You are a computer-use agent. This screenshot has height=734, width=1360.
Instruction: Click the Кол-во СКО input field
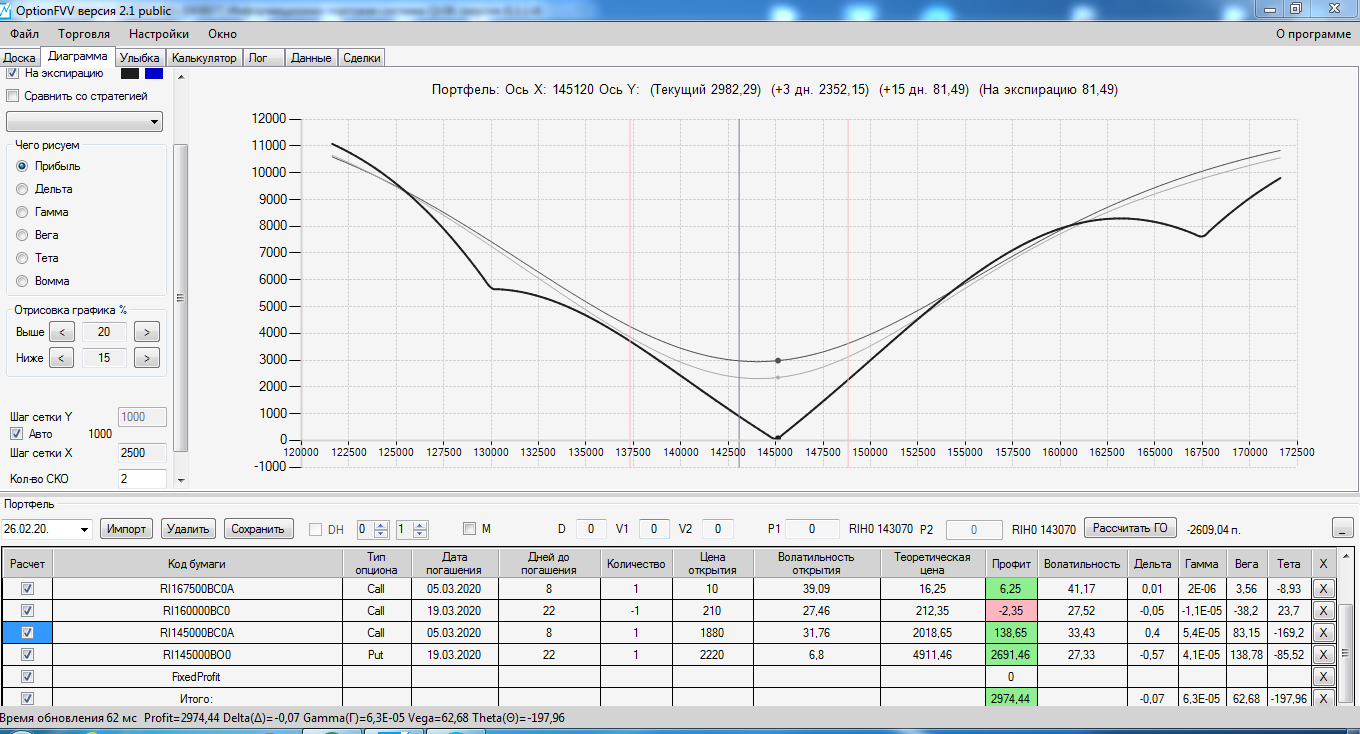click(143, 479)
